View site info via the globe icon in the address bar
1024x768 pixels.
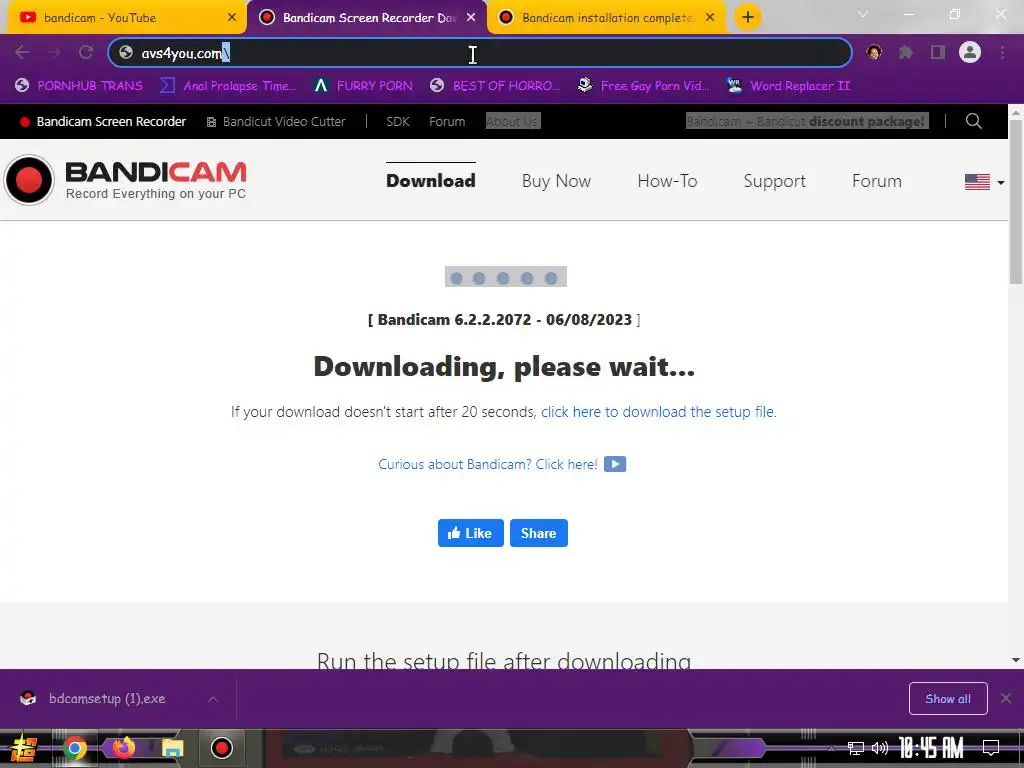(x=126, y=53)
